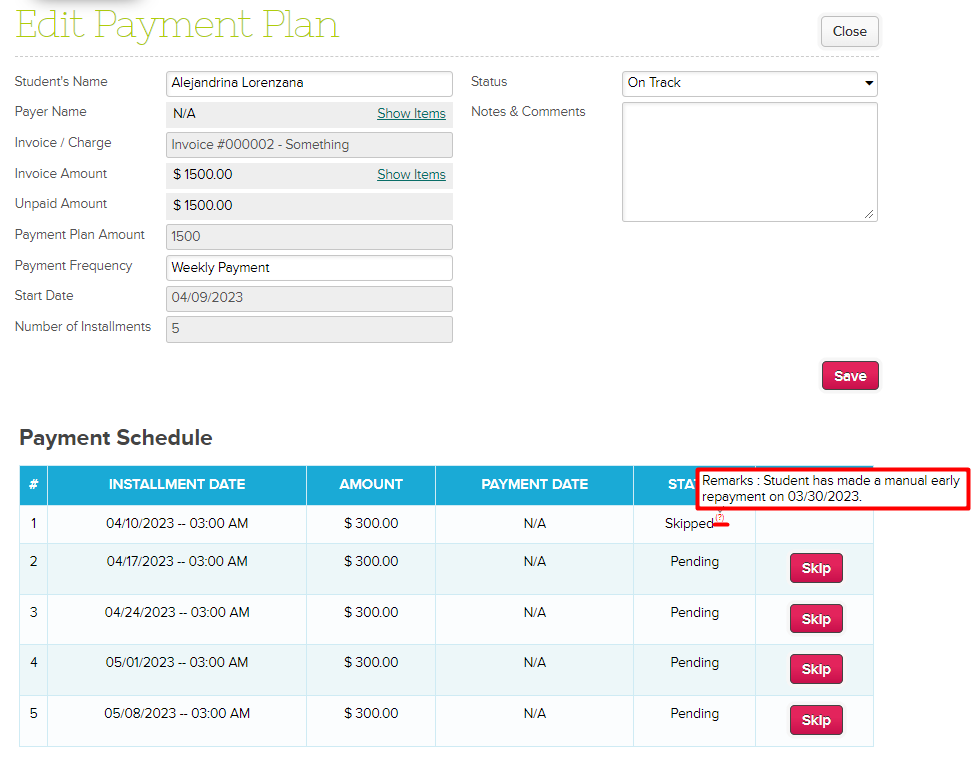Click into the Notes & Comments textarea
The width and height of the screenshot is (978, 759).
pyautogui.click(x=749, y=161)
